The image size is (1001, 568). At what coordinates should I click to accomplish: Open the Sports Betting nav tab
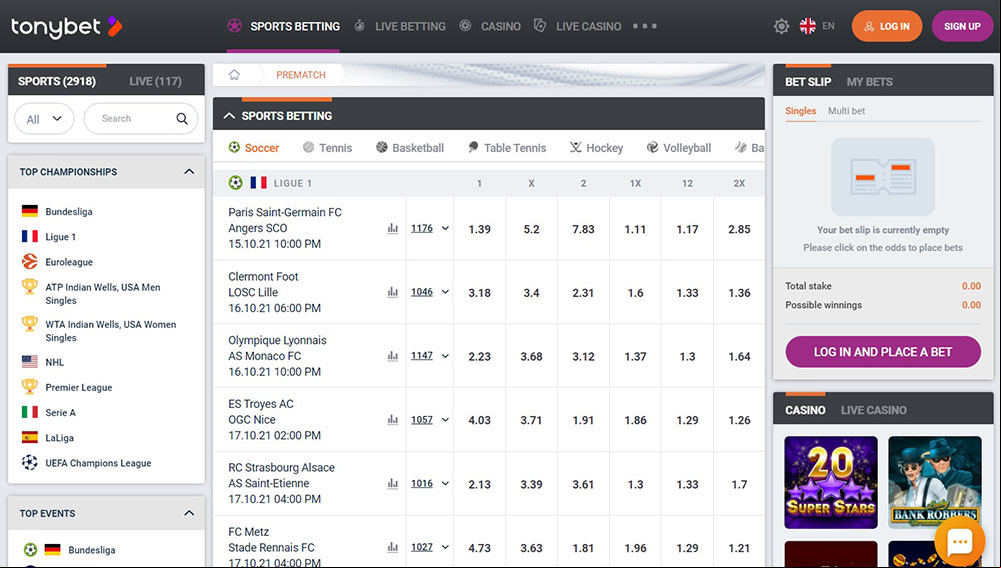(283, 26)
